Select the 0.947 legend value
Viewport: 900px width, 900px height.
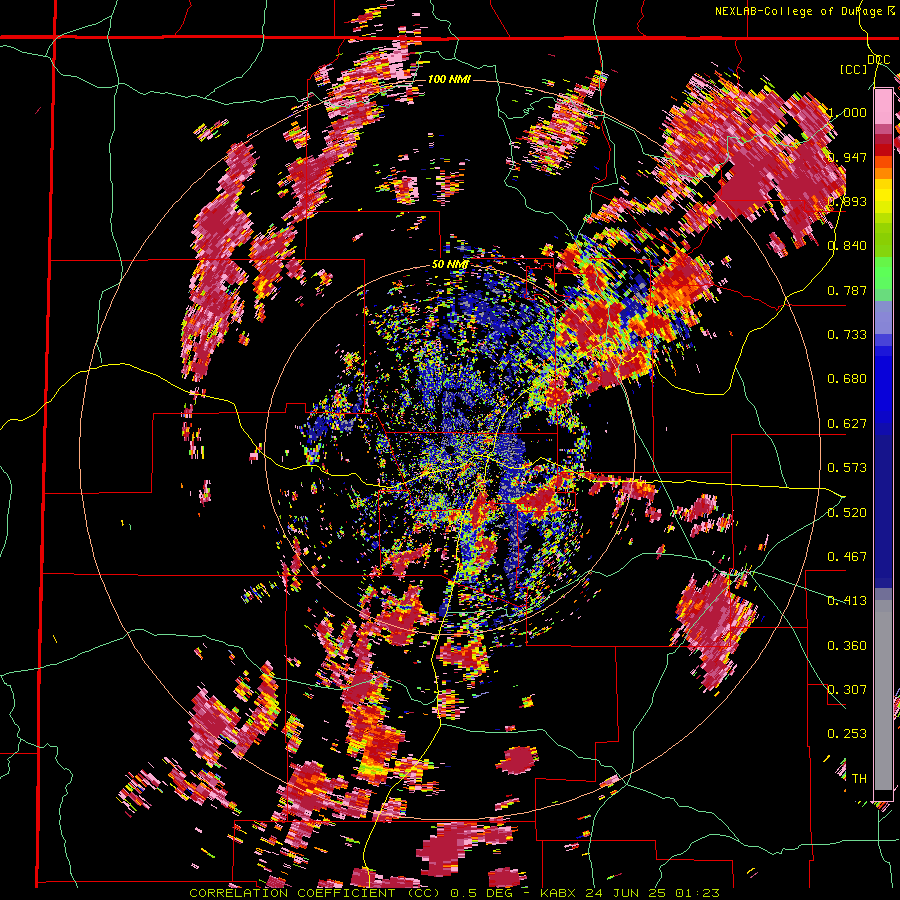(x=847, y=157)
